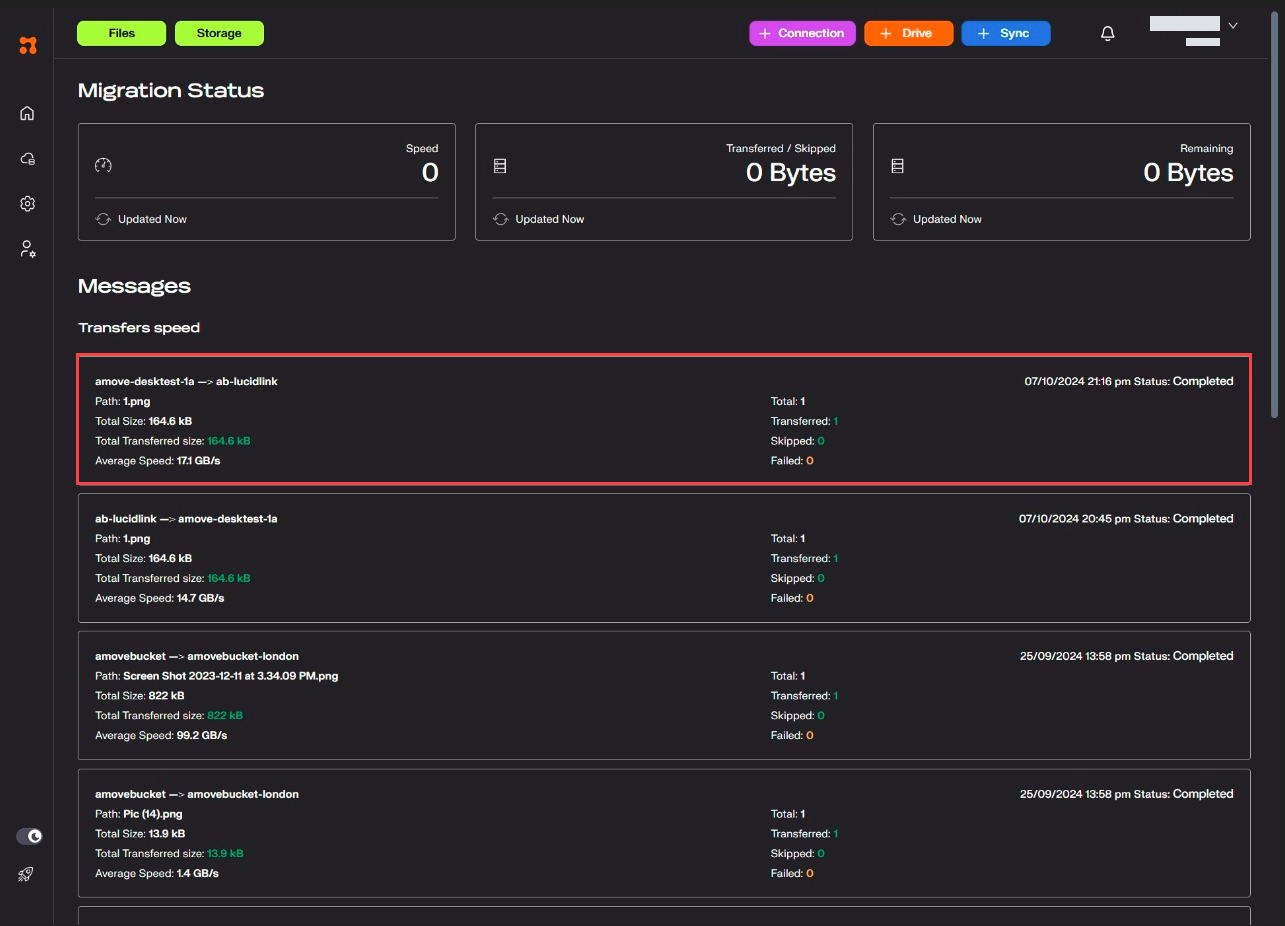Switch to the Files tab
Screen dimensions: 1285x926
[x=121, y=34]
